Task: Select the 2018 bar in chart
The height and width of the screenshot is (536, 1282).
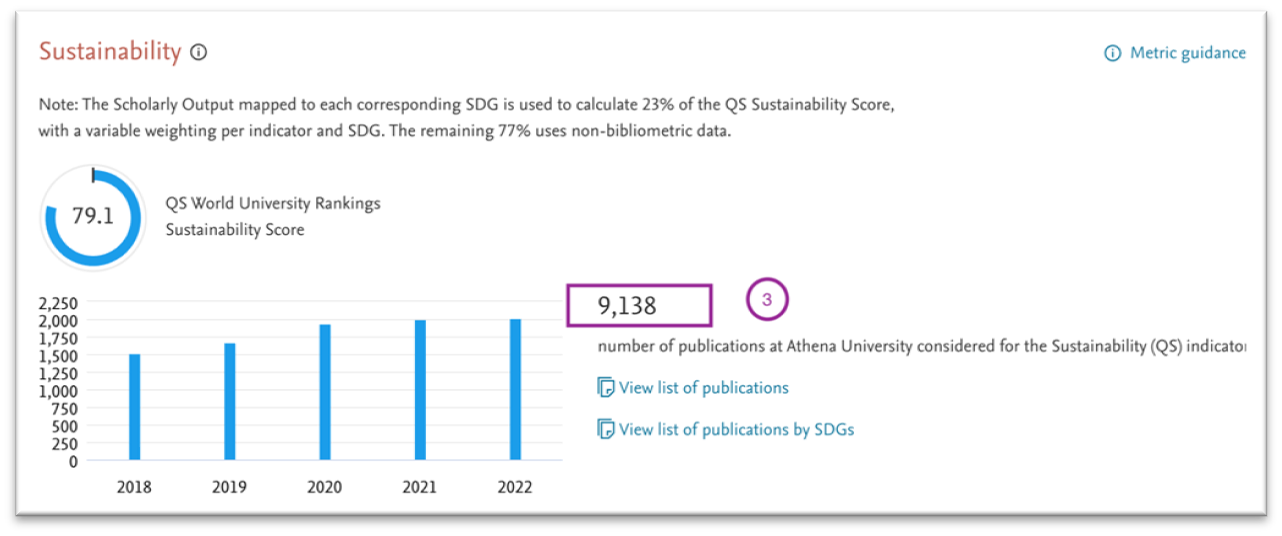Action: 134,408
